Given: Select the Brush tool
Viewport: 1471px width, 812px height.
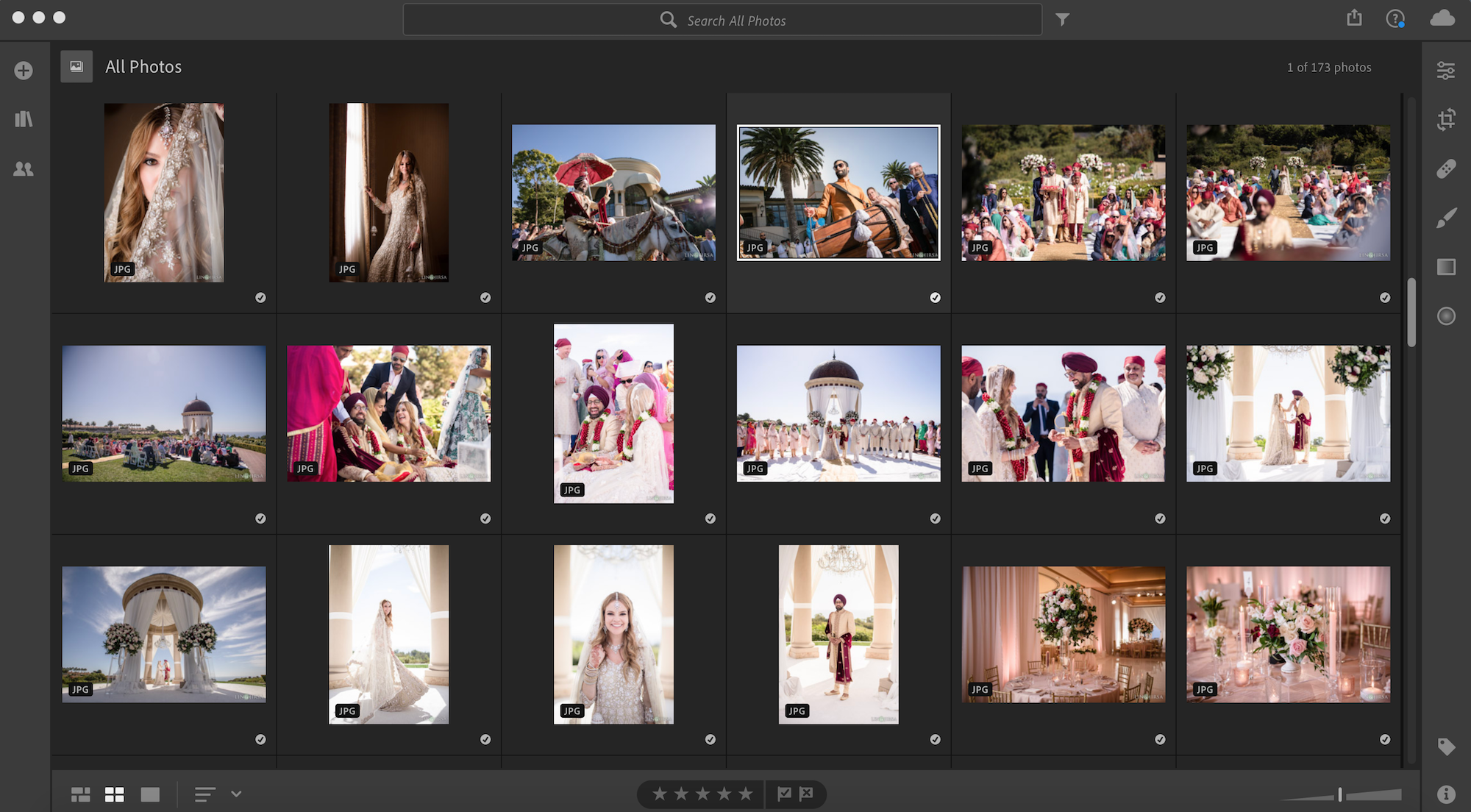Looking at the screenshot, I should (1446, 216).
